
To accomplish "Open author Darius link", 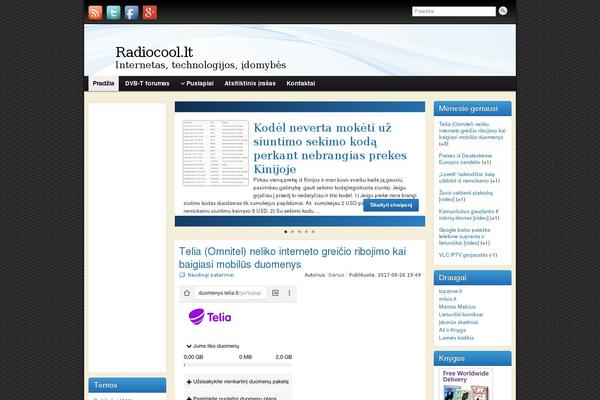I will click(336, 275).
